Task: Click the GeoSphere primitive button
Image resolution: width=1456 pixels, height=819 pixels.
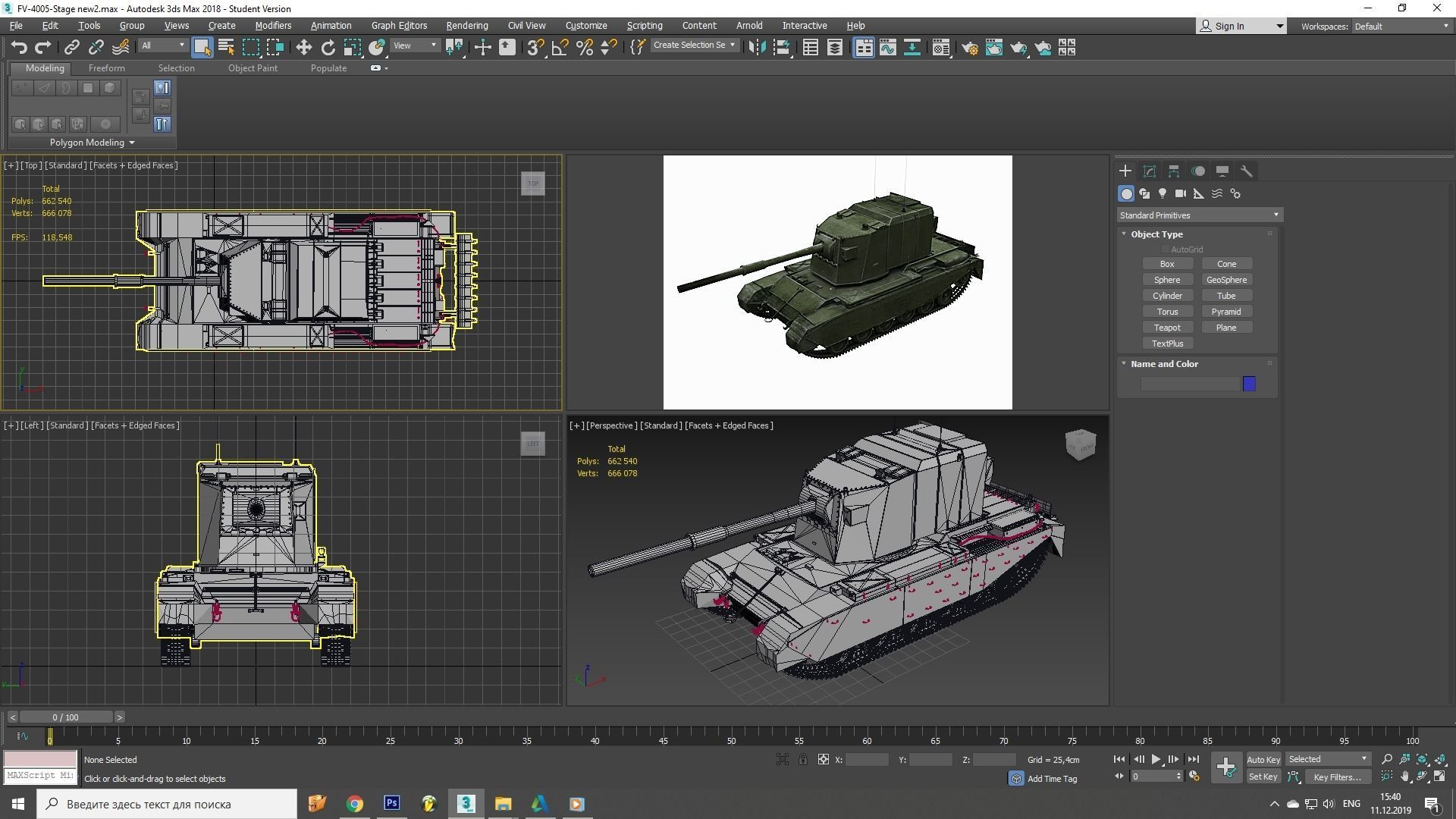Action: click(1226, 280)
